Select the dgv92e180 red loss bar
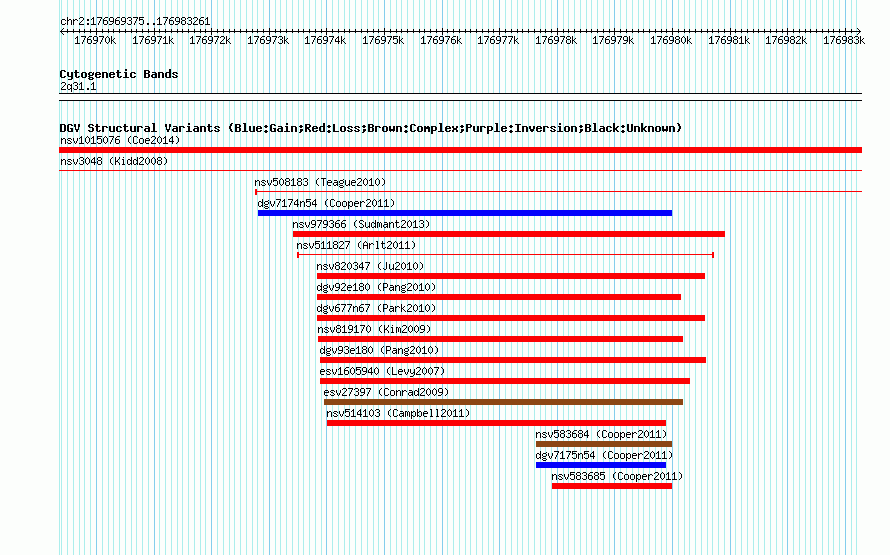890x555 pixels. pyautogui.click(x=499, y=297)
